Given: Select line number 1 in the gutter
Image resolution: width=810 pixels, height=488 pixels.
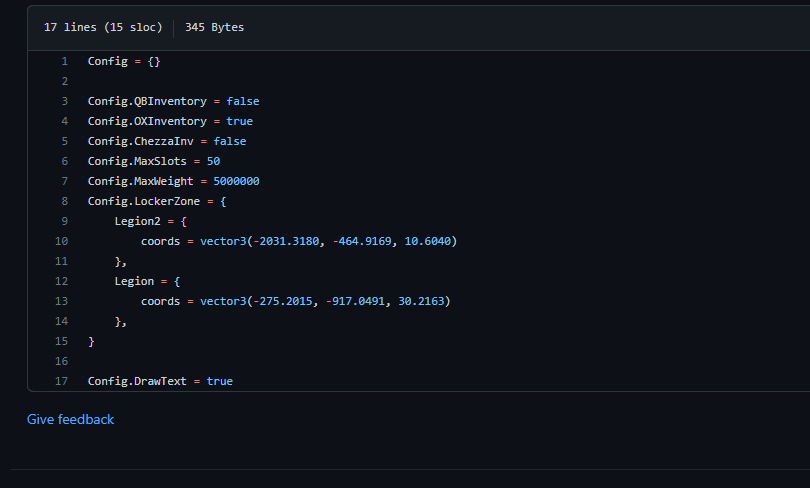Looking at the screenshot, I should point(64,61).
